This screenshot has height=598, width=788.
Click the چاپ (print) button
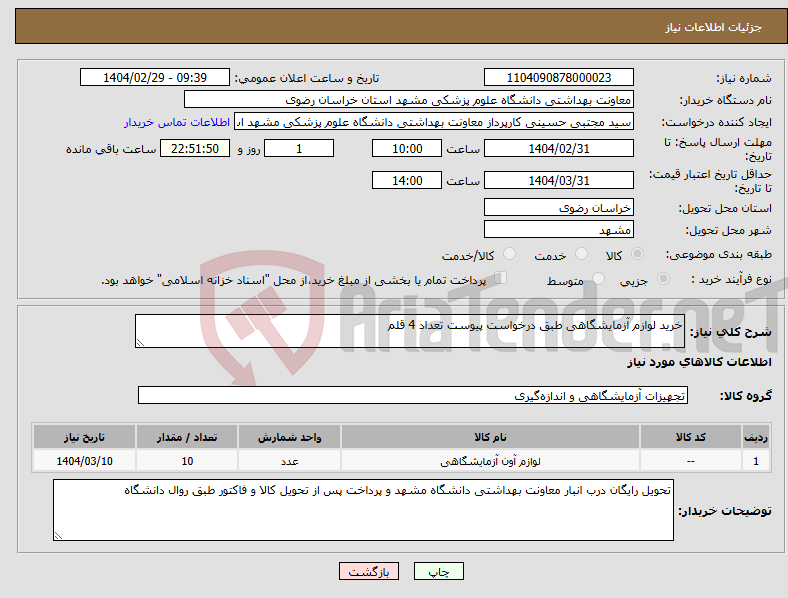[438, 571]
